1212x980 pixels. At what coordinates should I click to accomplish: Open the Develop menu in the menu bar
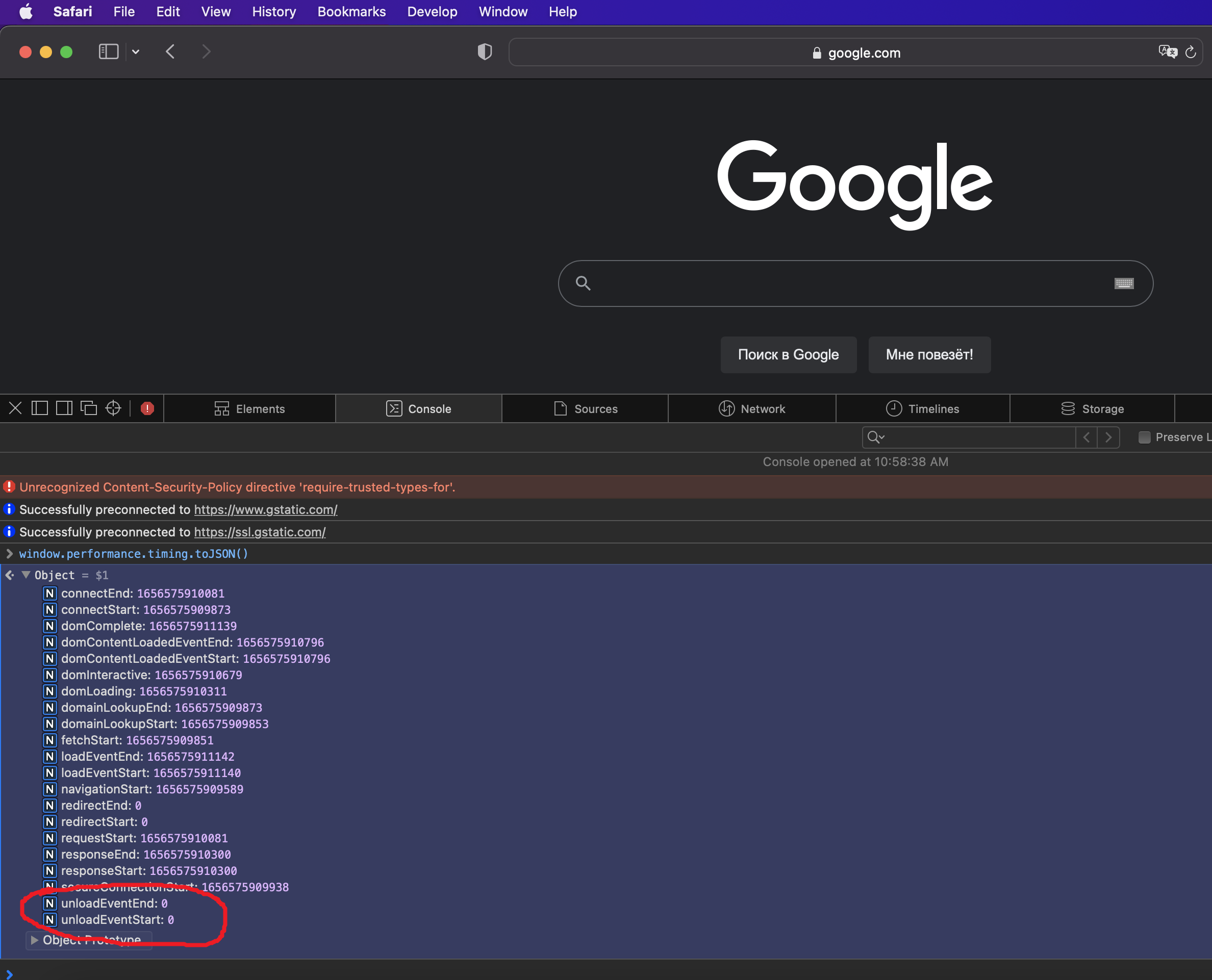[x=432, y=11]
